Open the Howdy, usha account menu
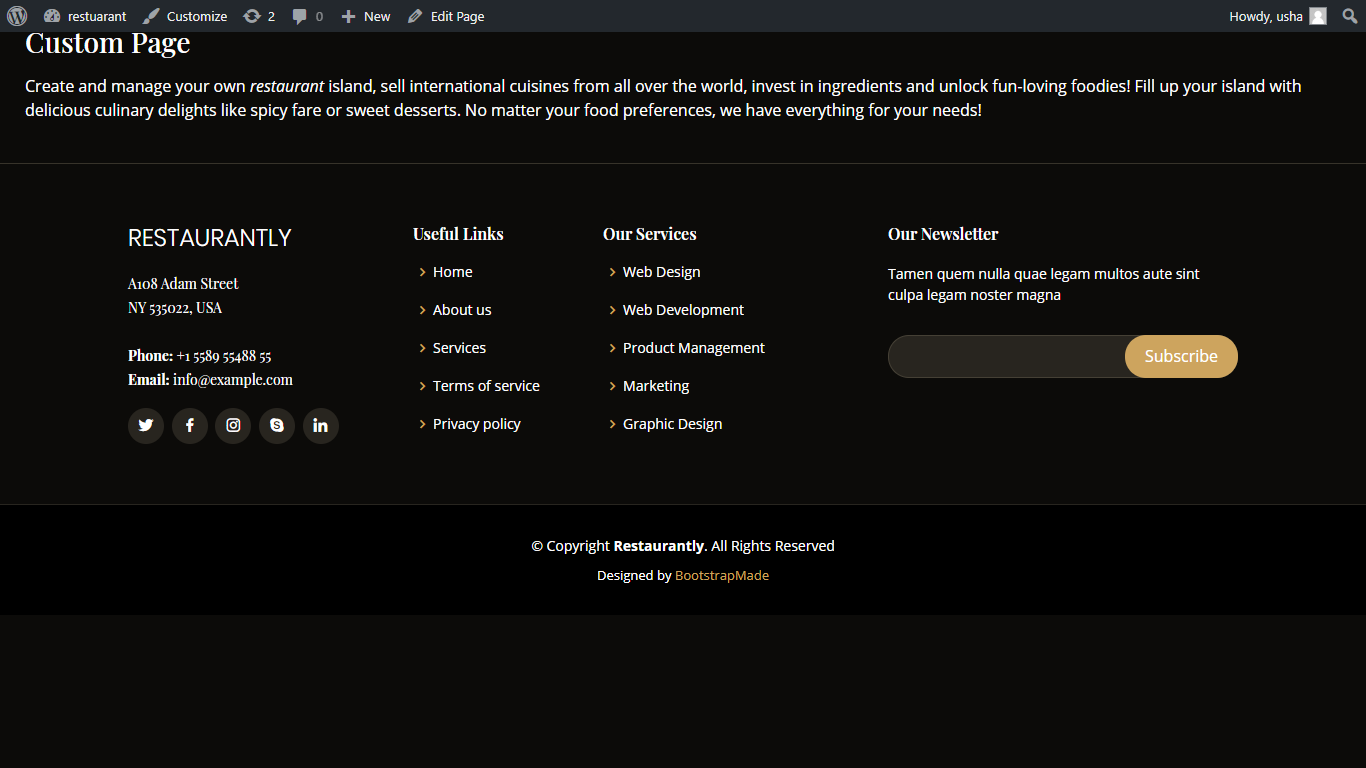 coord(1278,16)
